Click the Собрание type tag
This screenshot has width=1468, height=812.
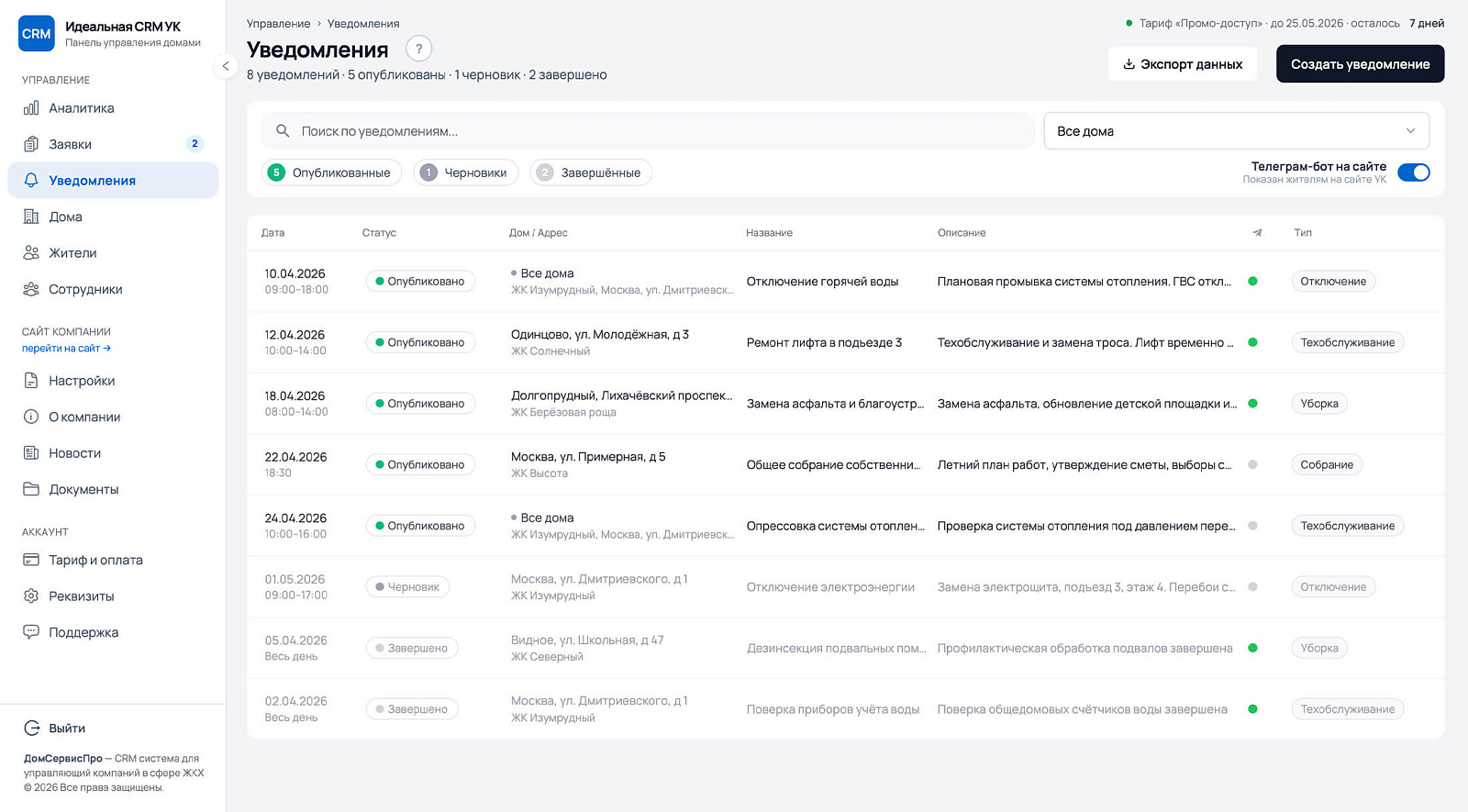[1327, 465]
